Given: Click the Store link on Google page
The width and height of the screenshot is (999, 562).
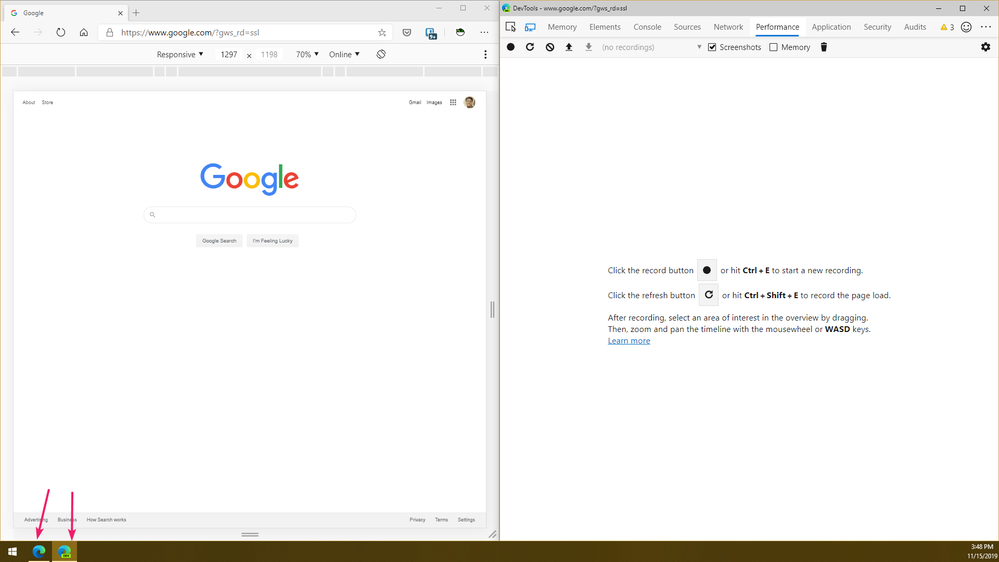Looking at the screenshot, I should (48, 102).
